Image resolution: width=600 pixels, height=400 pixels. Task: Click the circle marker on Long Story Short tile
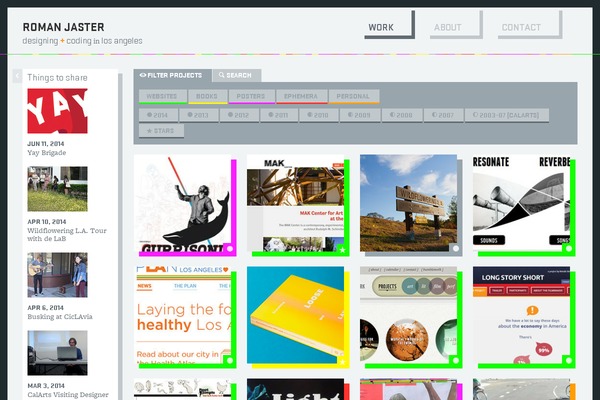click(x=569, y=361)
